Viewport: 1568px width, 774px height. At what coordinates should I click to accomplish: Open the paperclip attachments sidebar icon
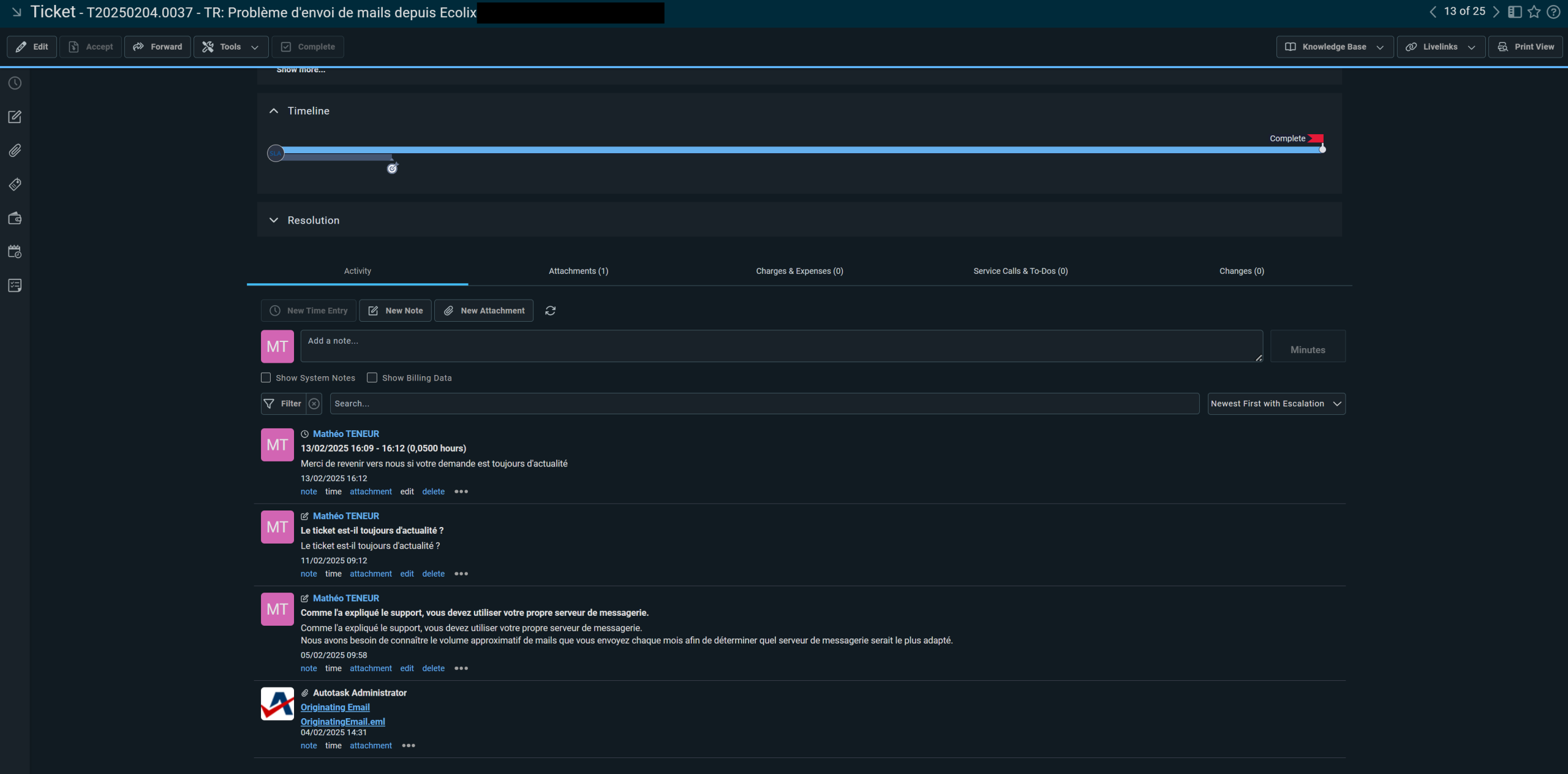(15, 151)
